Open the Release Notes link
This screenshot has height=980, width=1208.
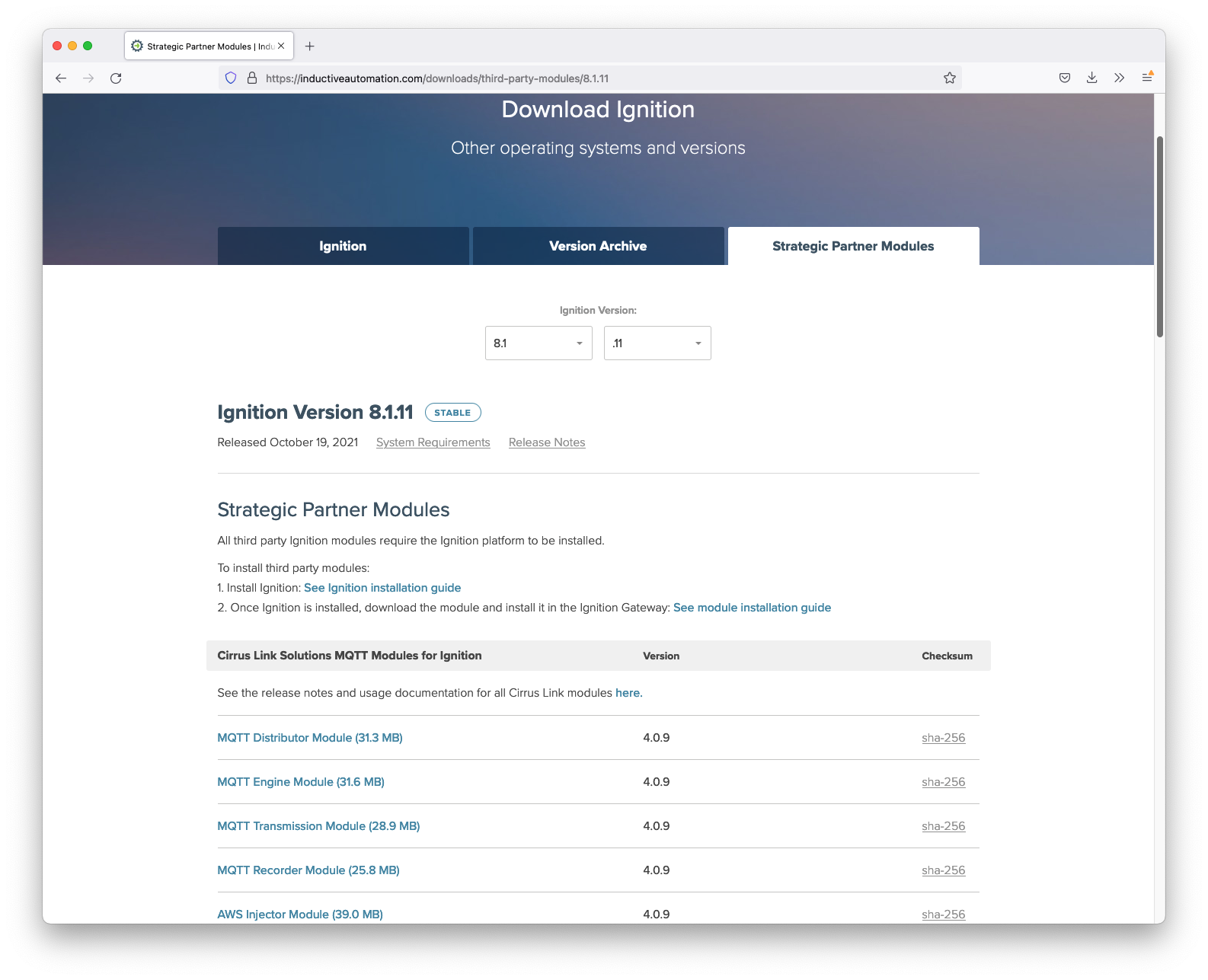547,442
